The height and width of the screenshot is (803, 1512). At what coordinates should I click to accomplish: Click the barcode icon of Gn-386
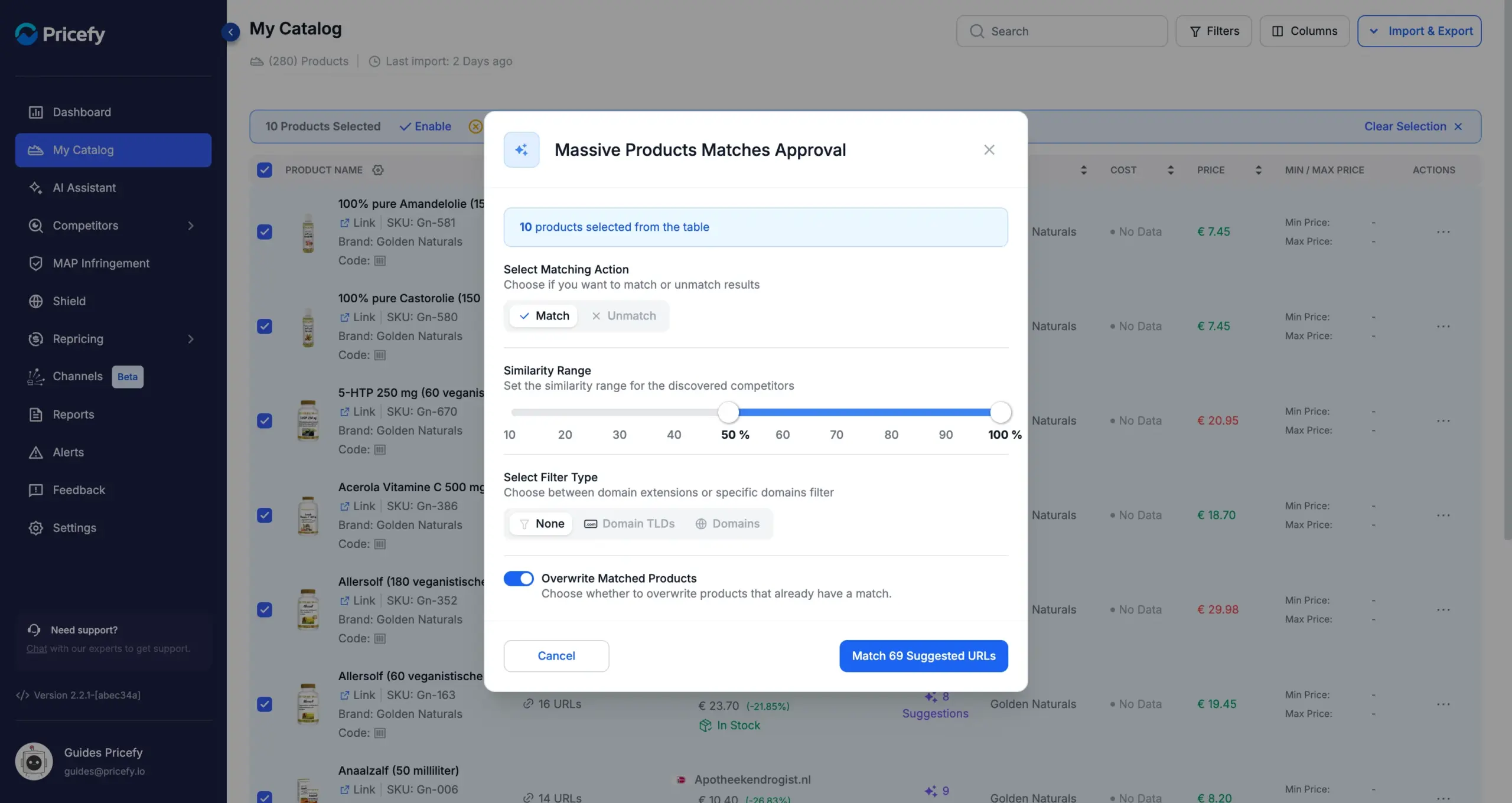380,544
